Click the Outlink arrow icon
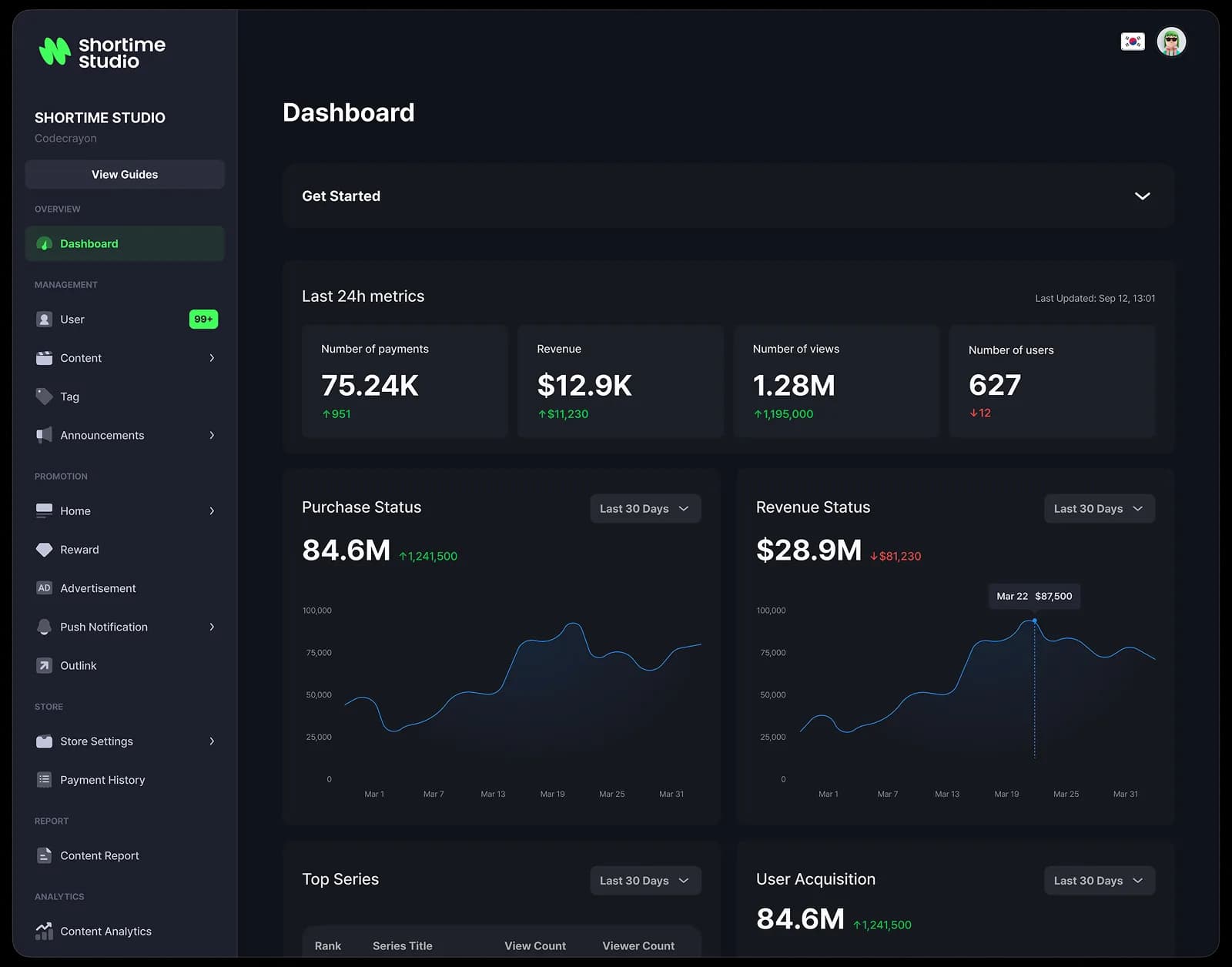The width and height of the screenshot is (1232, 967). [45, 665]
